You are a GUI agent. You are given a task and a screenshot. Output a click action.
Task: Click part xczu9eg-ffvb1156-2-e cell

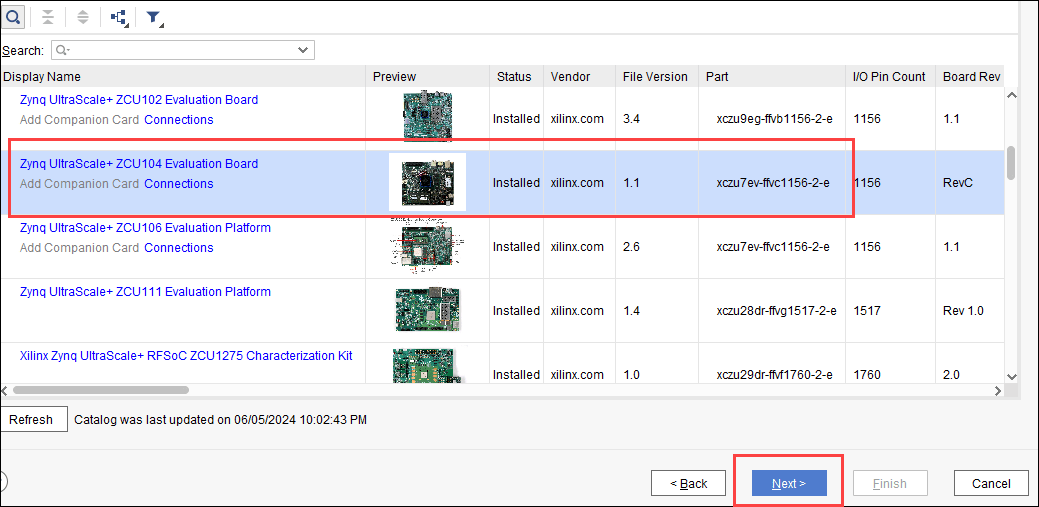click(x=774, y=119)
